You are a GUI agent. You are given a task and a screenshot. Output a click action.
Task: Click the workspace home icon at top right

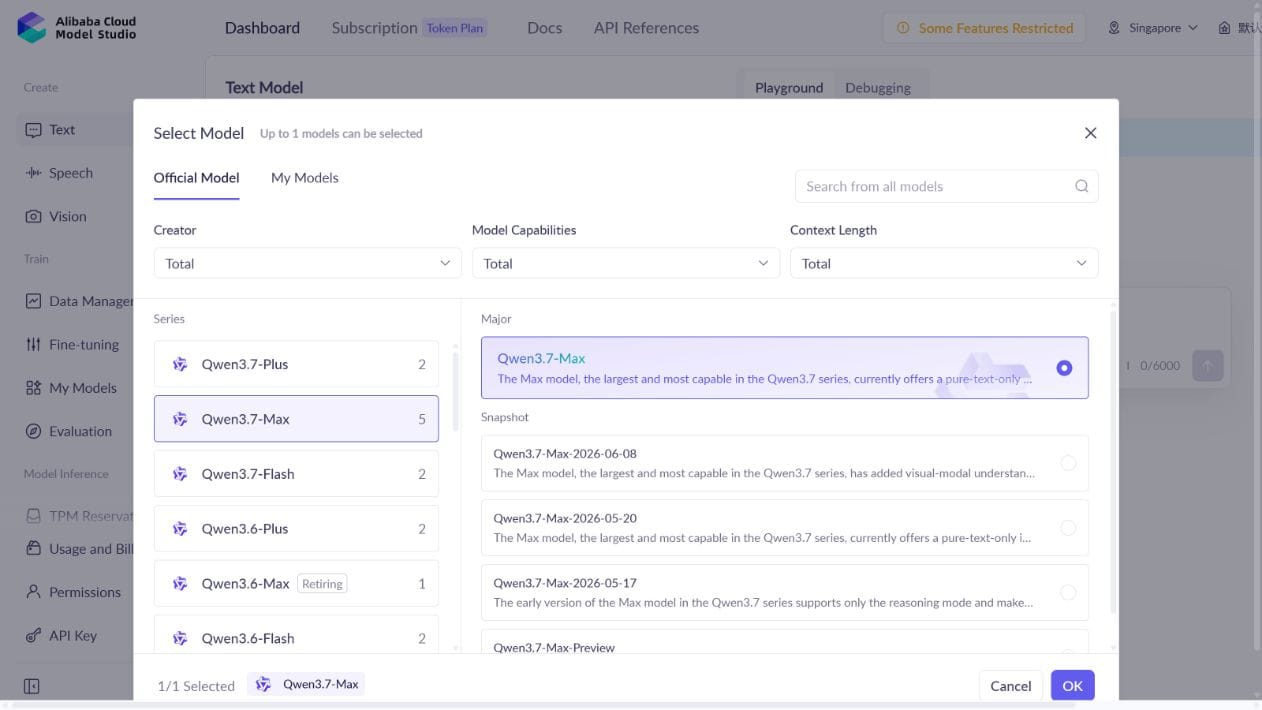1224,28
